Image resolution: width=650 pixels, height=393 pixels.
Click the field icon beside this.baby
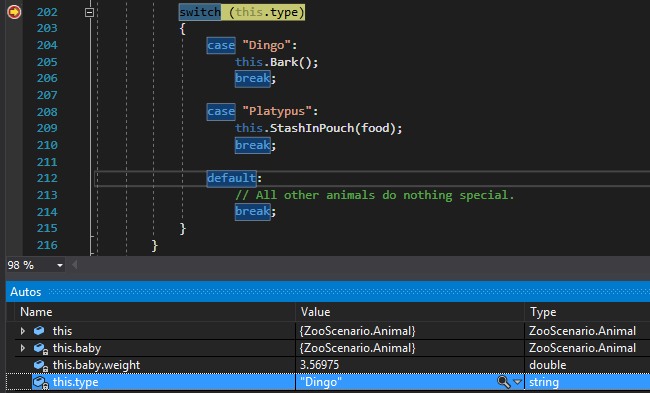[40, 348]
